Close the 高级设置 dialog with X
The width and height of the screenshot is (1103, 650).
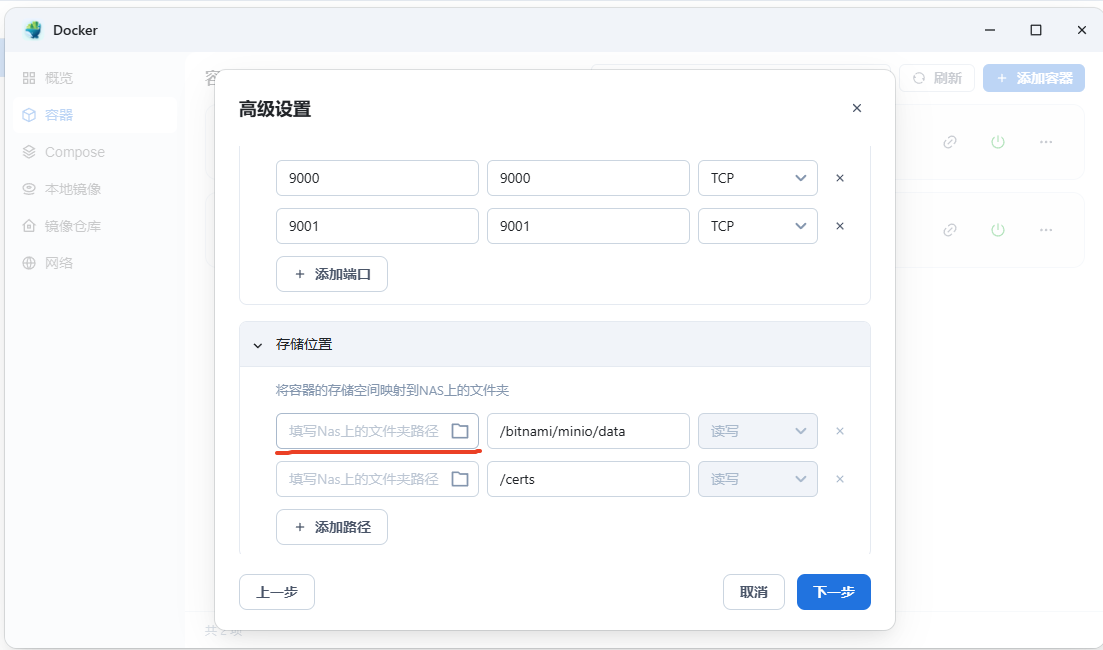[857, 108]
